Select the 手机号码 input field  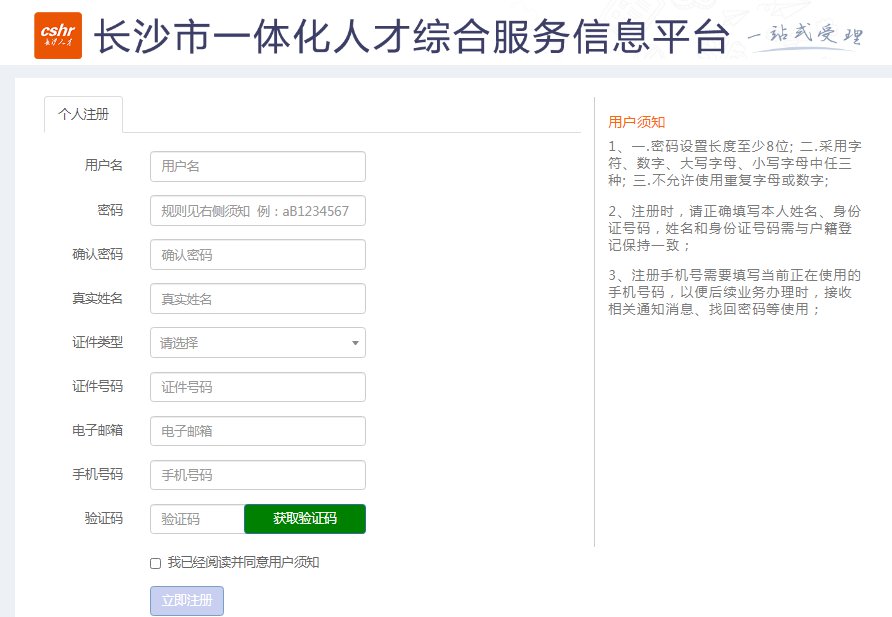click(x=257, y=475)
